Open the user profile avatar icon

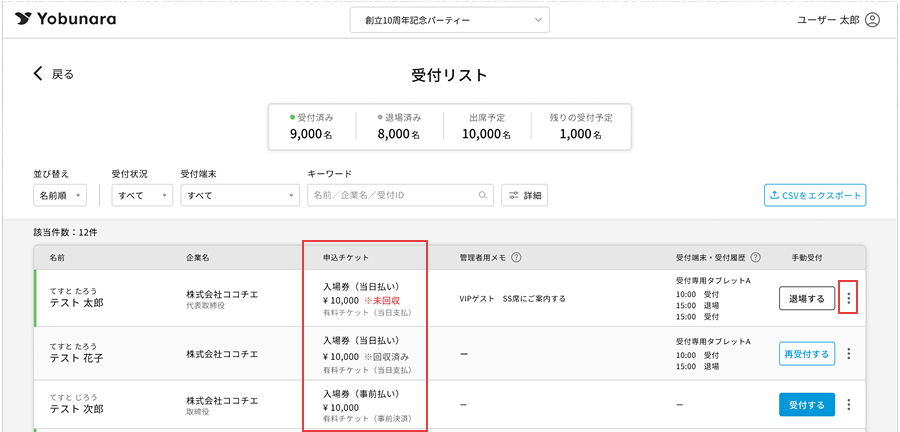(872, 20)
